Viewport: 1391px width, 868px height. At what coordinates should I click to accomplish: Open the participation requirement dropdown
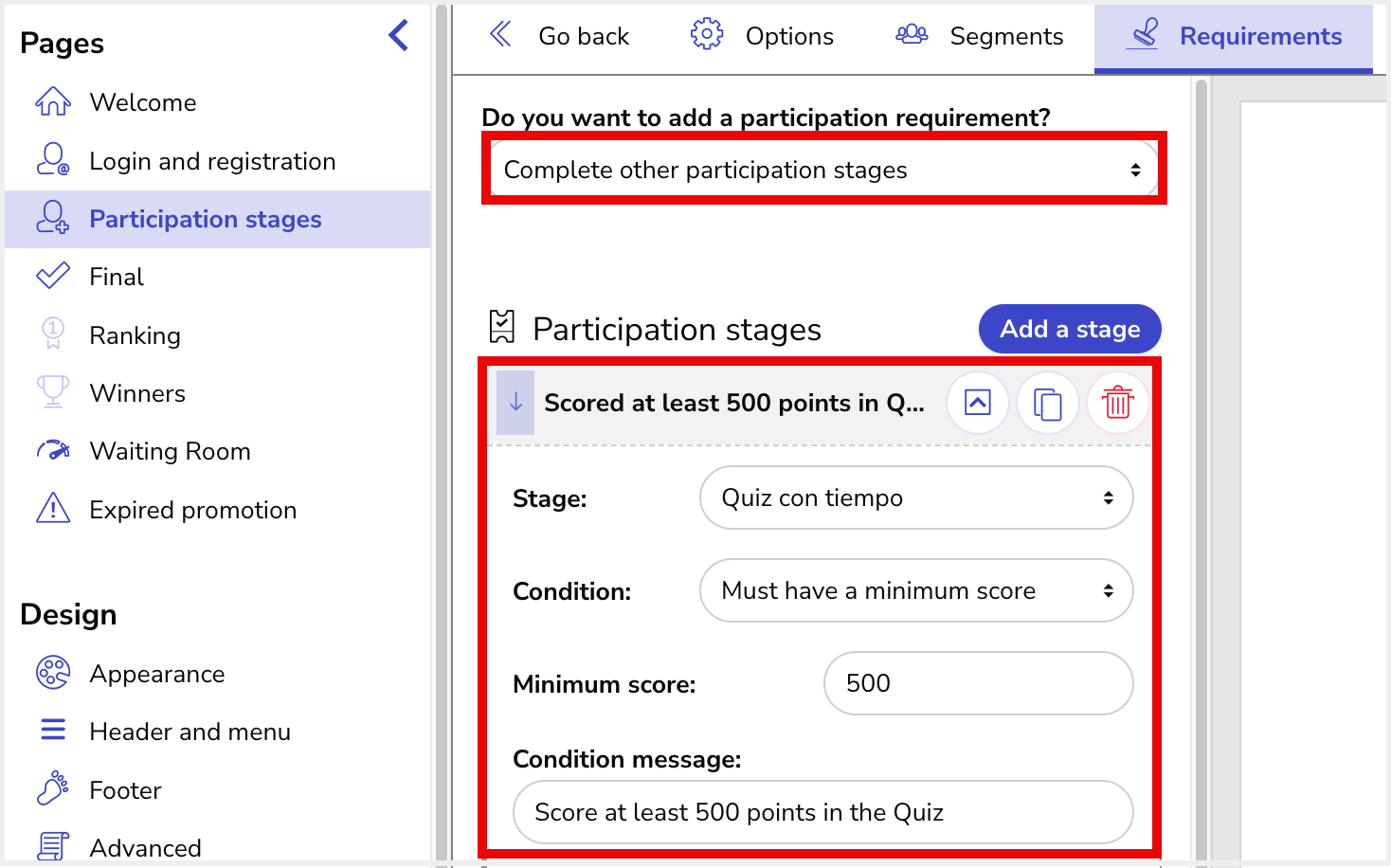pyautogui.click(x=823, y=170)
